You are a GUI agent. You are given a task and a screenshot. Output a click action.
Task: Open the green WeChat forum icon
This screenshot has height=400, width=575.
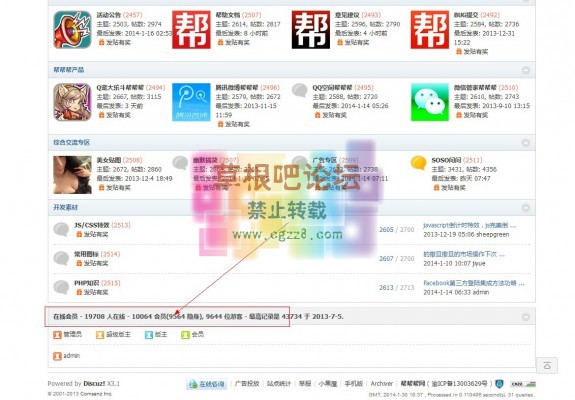430,102
